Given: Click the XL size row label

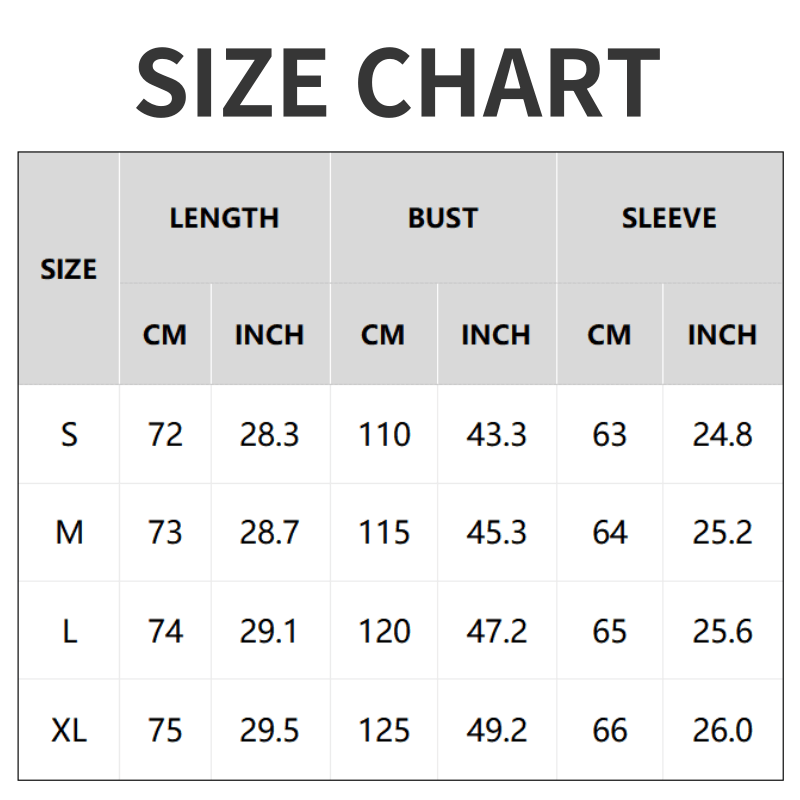Looking at the screenshot, I should coord(68,731).
